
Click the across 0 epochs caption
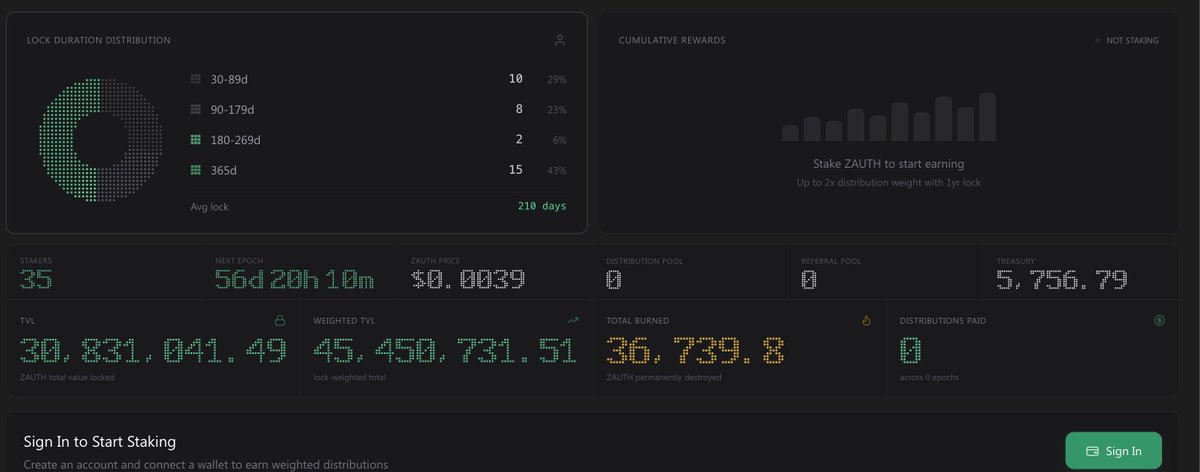pyautogui.click(x=930, y=377)
